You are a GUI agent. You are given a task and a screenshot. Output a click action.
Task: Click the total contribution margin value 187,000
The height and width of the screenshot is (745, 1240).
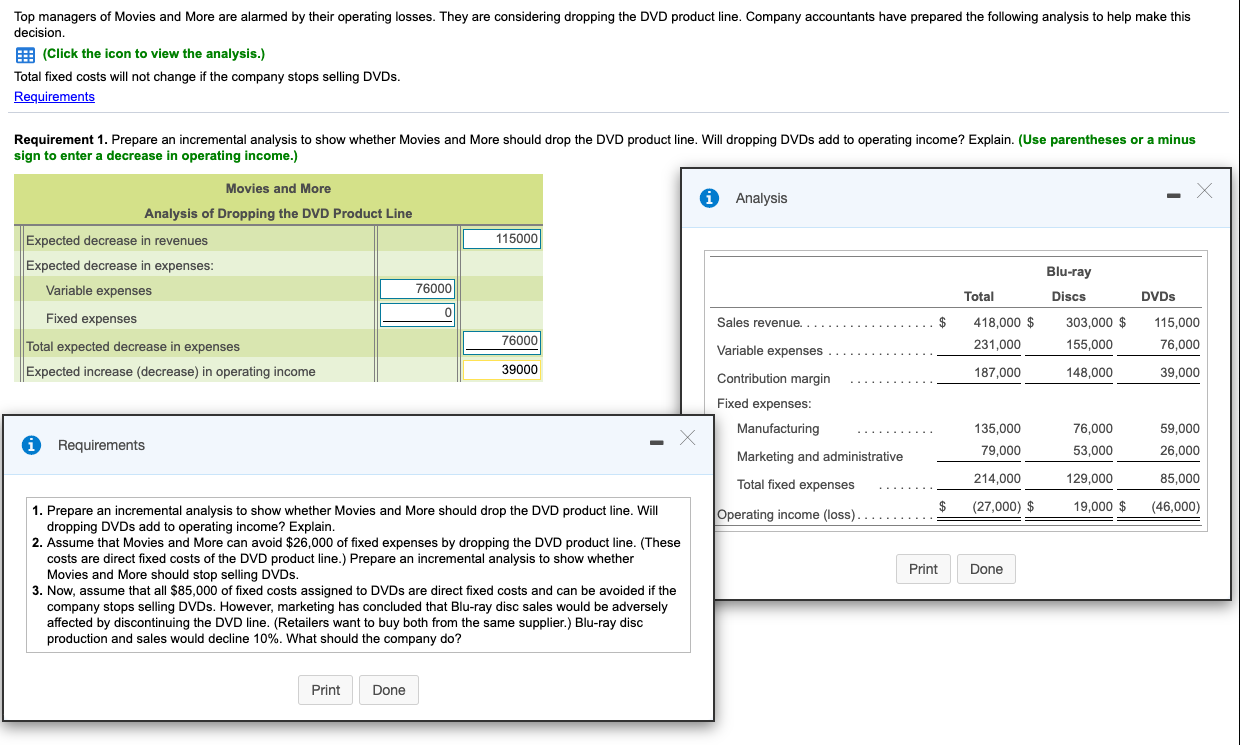pyautogui.click(x=997, y=373)
